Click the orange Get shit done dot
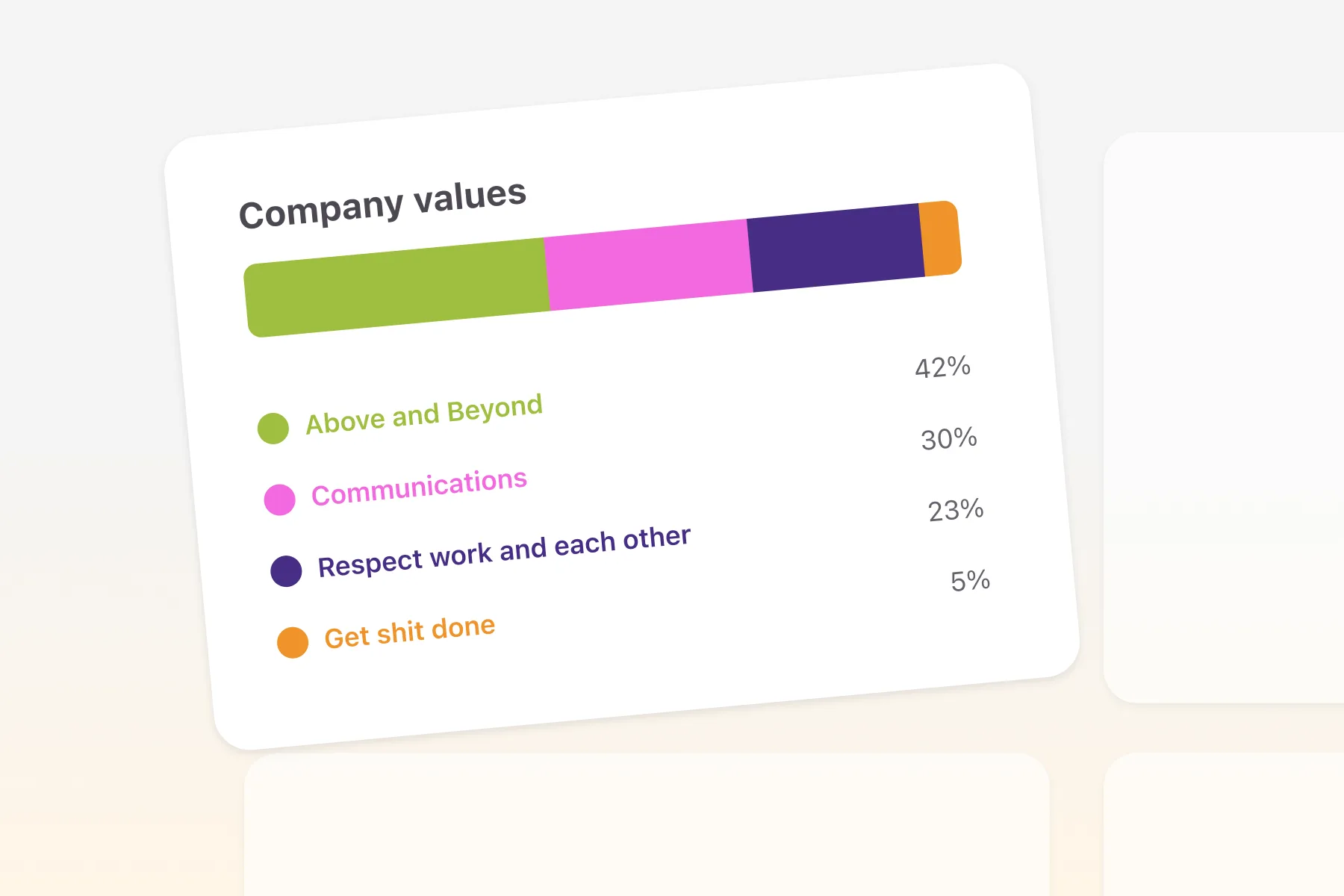Image resolution: width=1344 pixels, height=896 pixels. pos(293,642)
